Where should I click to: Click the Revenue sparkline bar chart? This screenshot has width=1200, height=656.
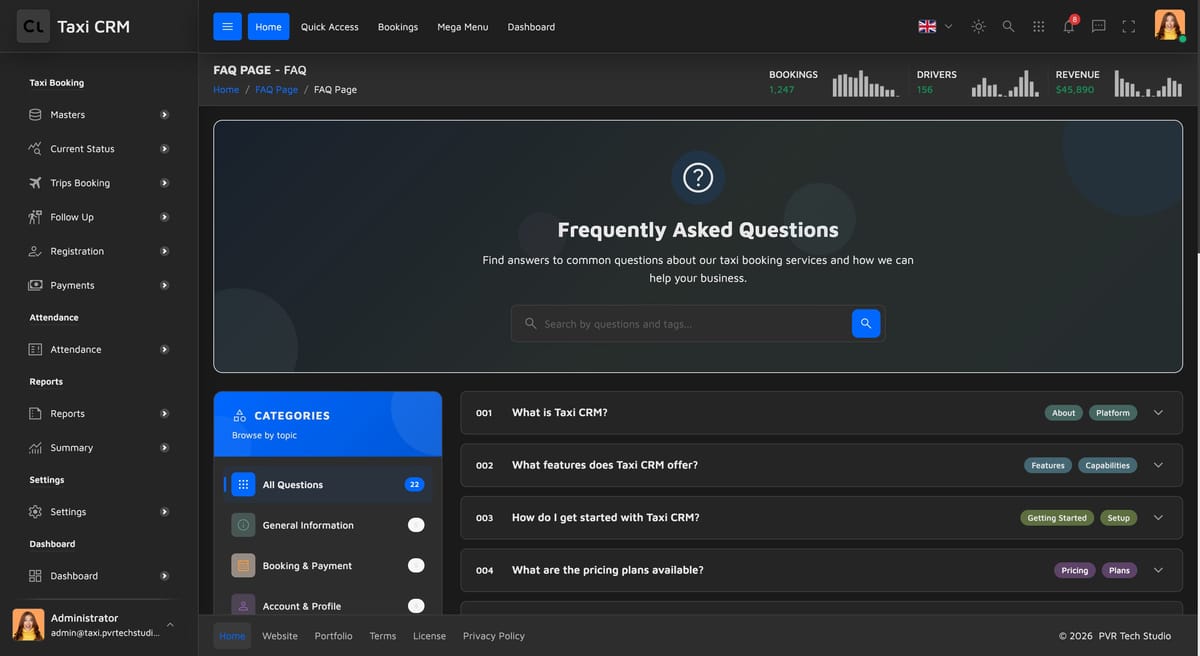coord(1149,84)
